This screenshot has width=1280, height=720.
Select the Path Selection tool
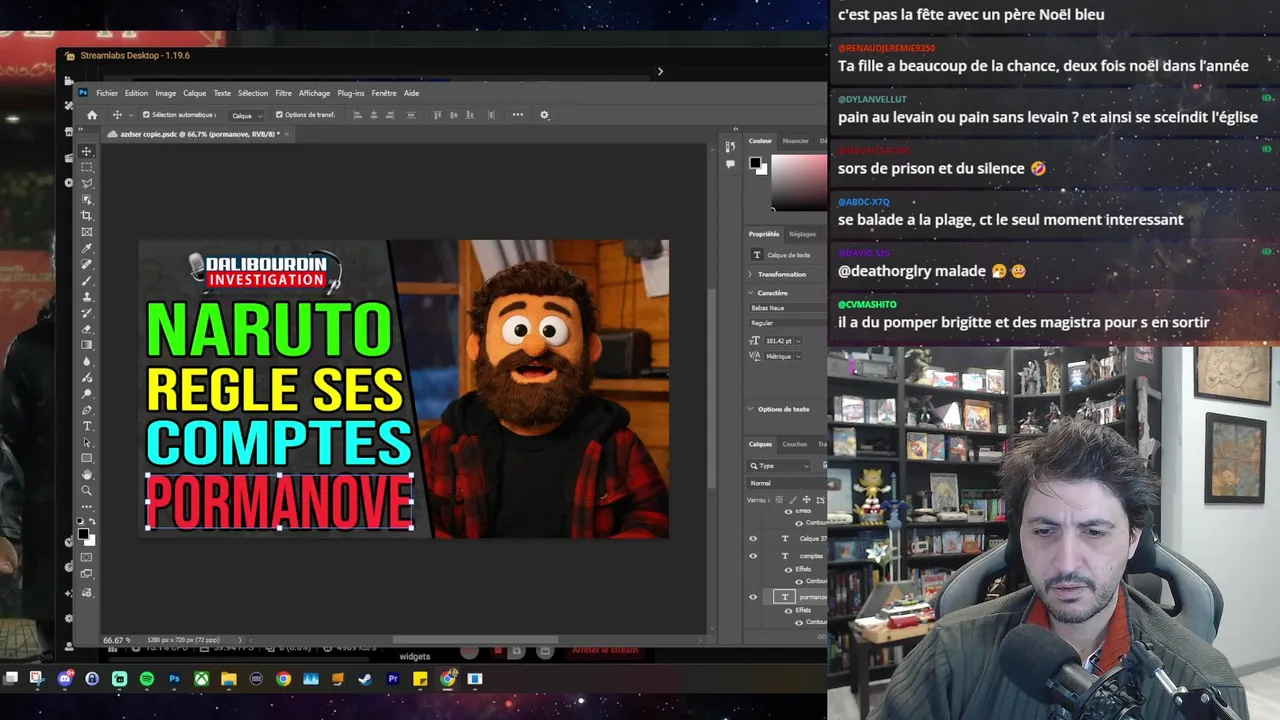click(87, 442)
